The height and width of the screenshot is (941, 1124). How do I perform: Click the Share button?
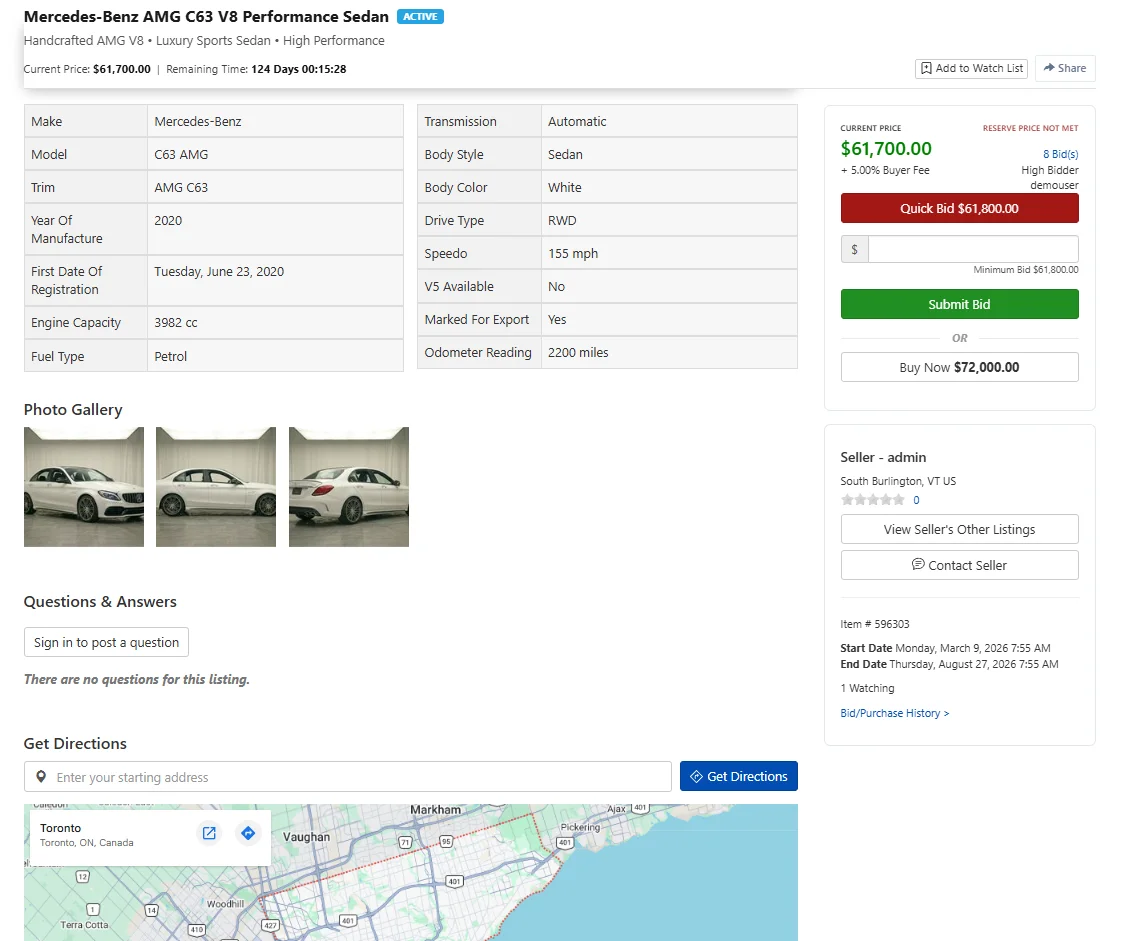click(x=1065, y=68)
